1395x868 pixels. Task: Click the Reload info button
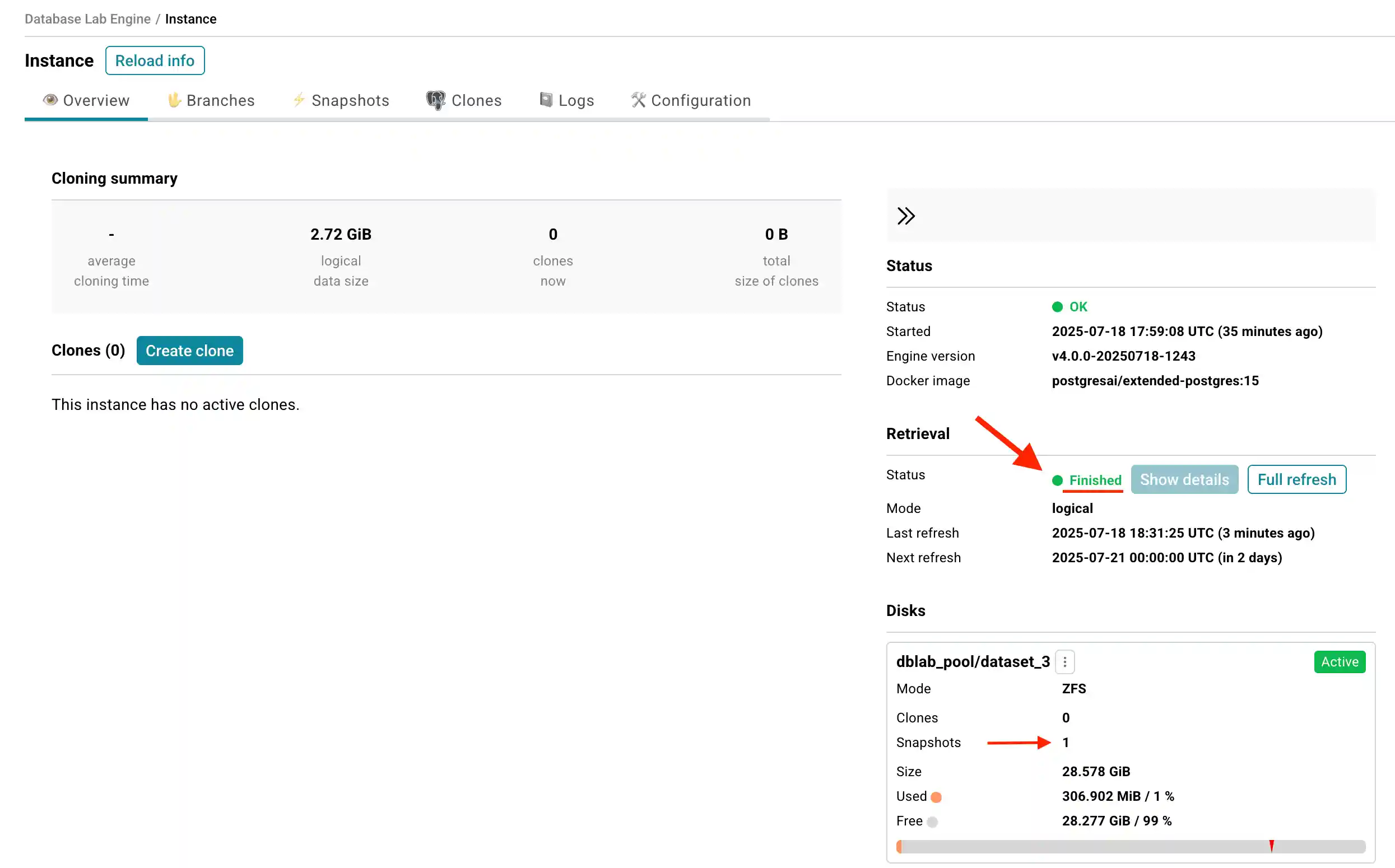tap(155, 60)
